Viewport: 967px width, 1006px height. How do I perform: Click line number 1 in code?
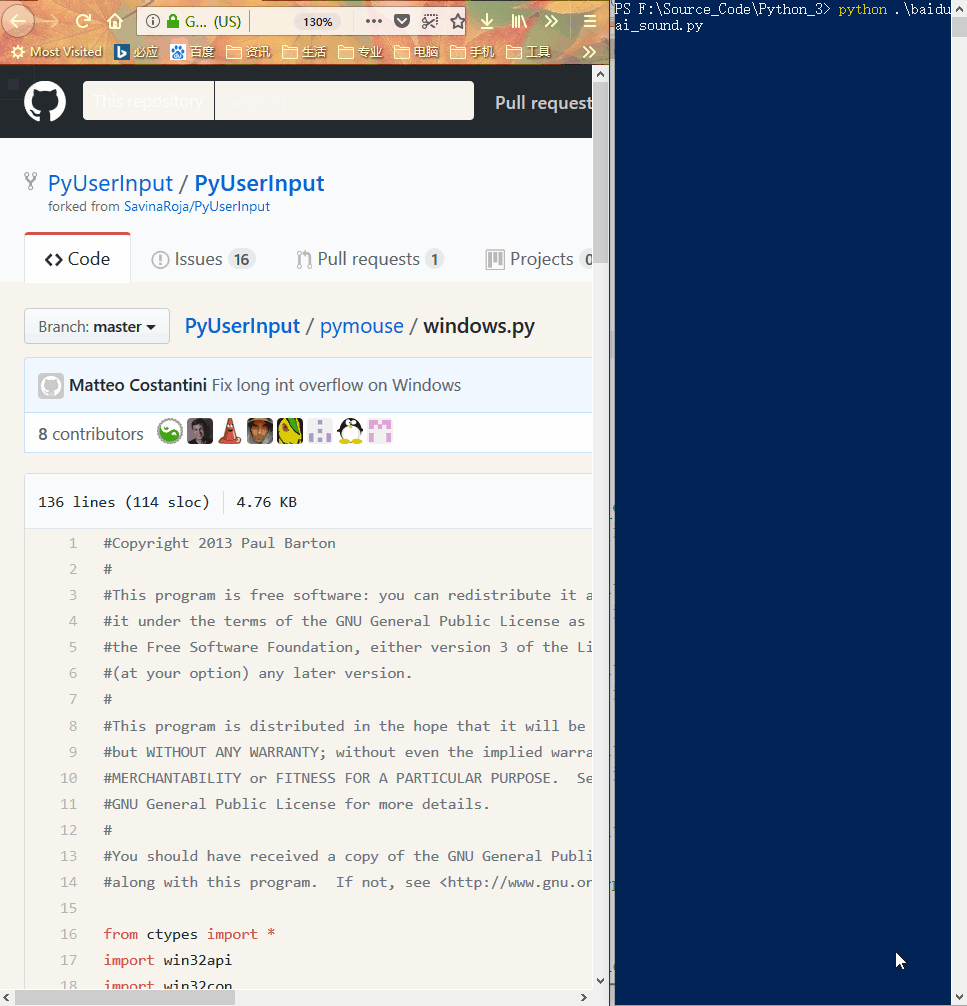coord(73,543)
